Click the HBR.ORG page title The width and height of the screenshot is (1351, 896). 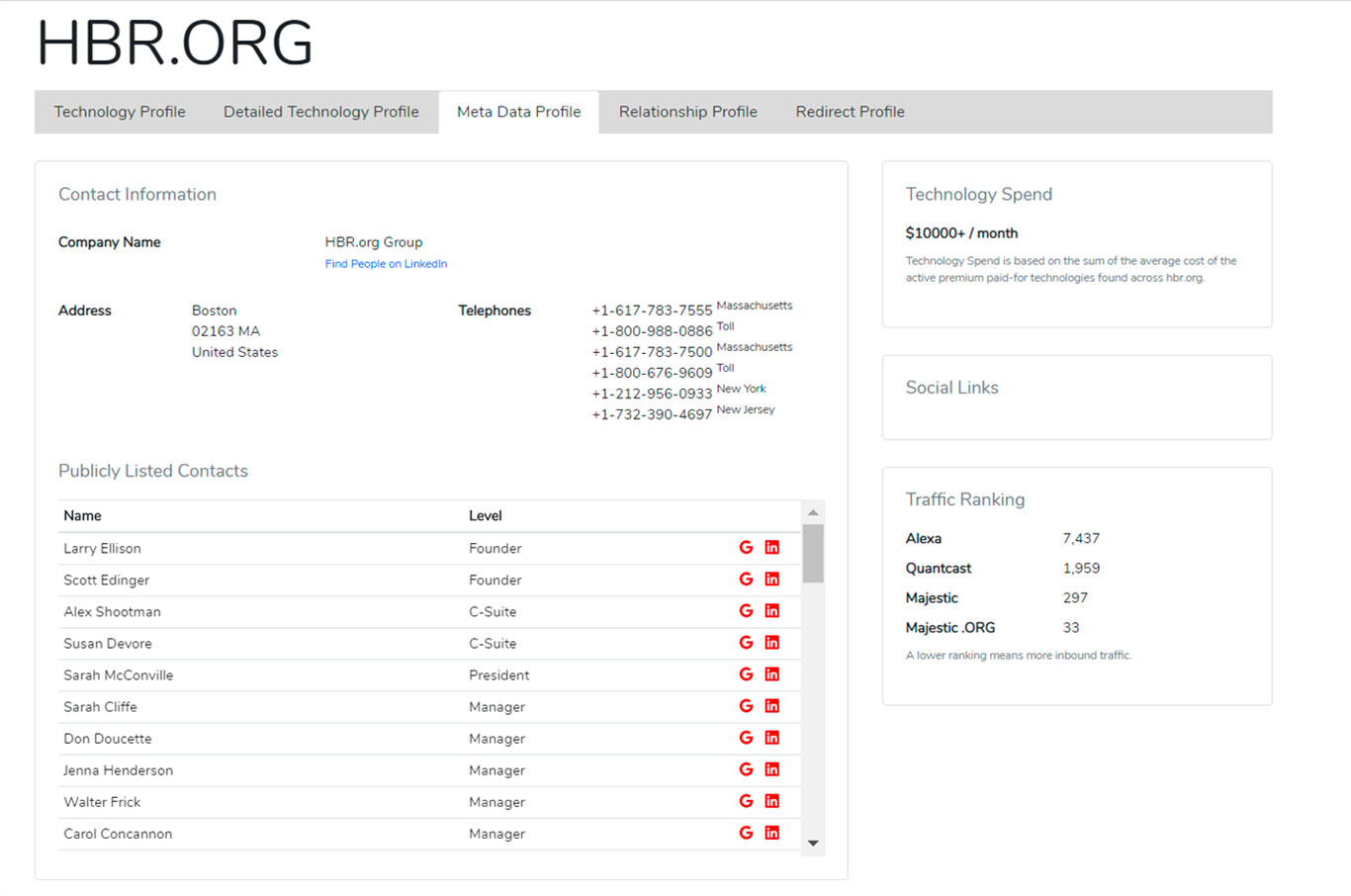click(x=175, y=44)
